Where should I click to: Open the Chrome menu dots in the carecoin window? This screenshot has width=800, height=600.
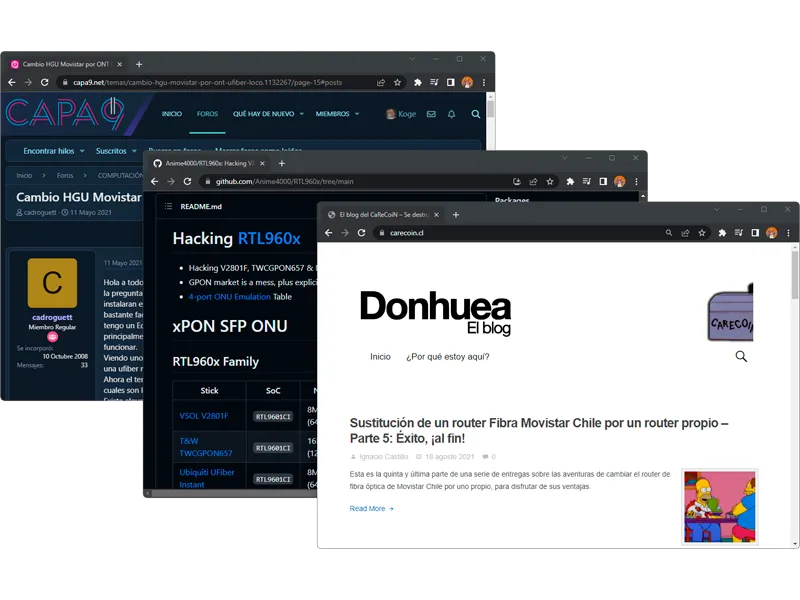click(x=788, y=233)
